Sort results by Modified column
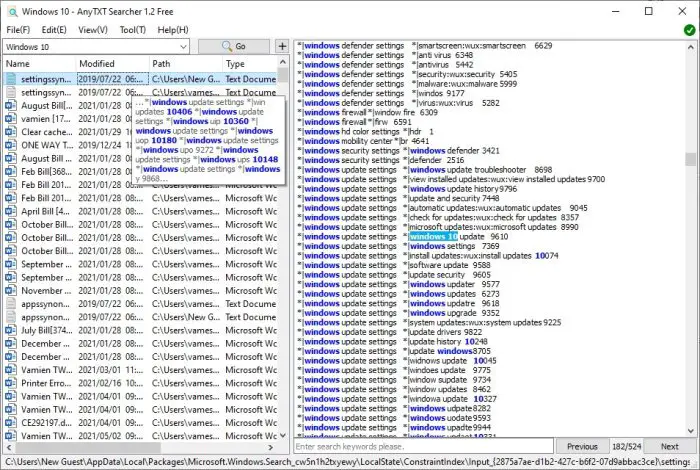The image size is (700, 470). [112, 63]
